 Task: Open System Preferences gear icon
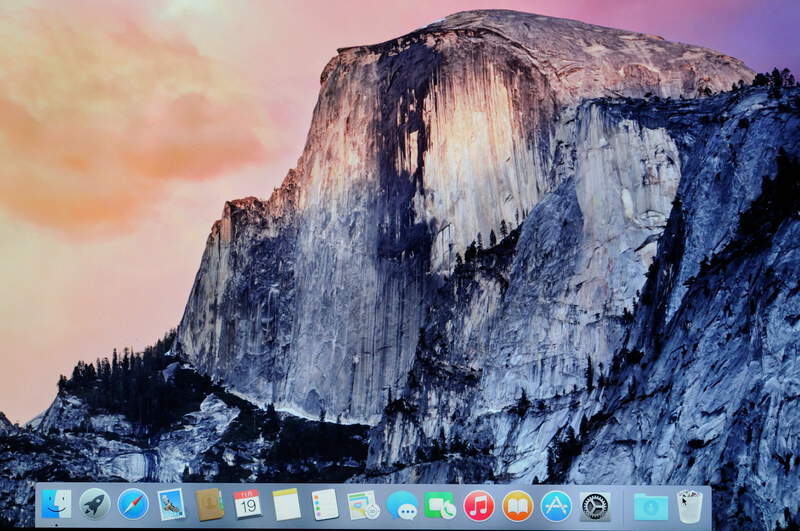coord(595,507)
